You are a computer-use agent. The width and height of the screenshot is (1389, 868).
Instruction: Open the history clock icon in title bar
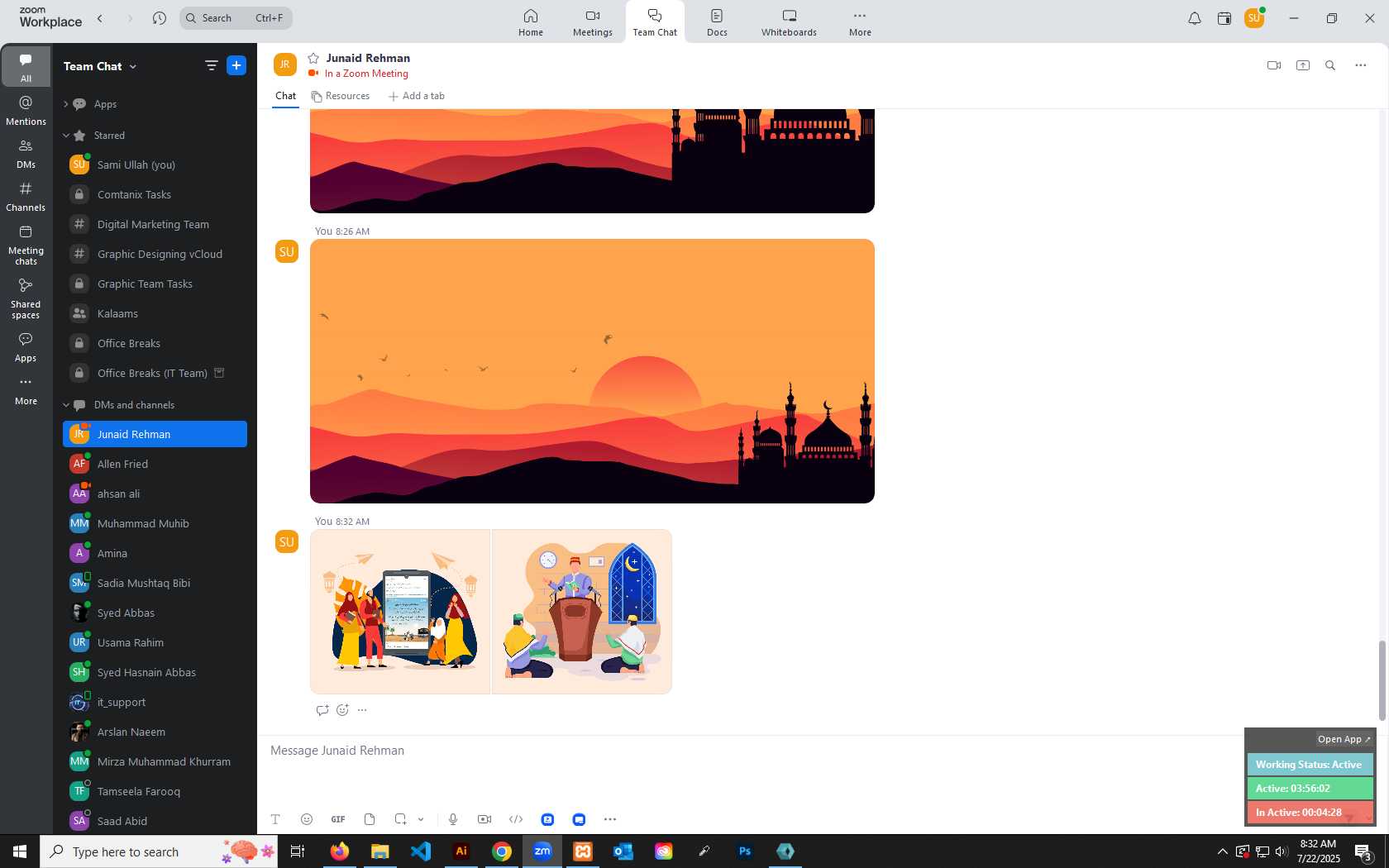tap(160, 18)
